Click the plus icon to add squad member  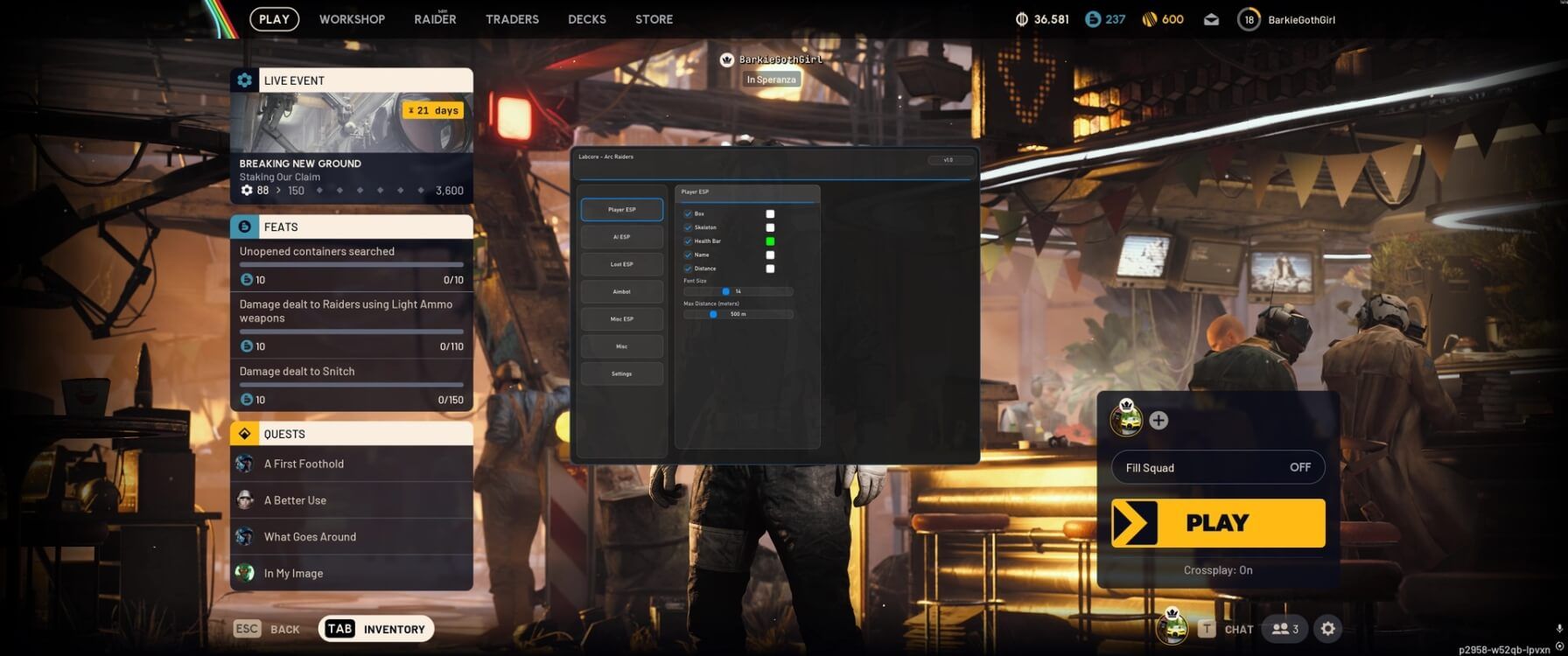click(x=1158, y=421)
